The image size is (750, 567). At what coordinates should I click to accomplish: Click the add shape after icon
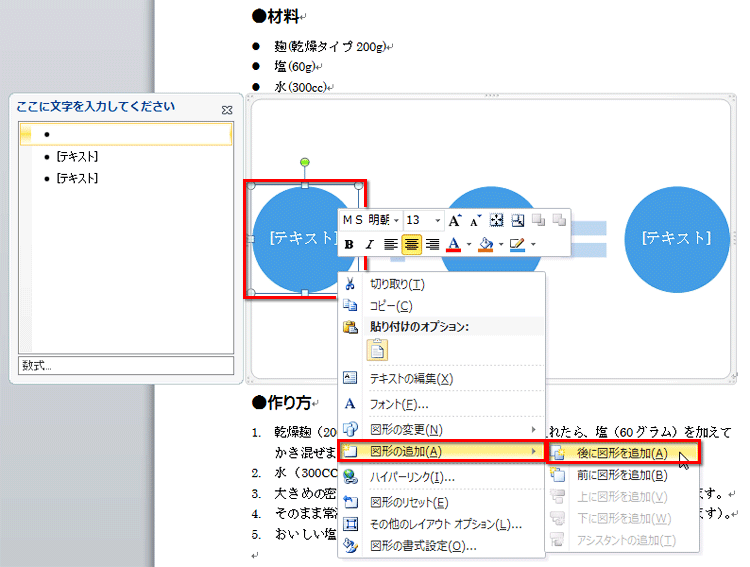558,453
